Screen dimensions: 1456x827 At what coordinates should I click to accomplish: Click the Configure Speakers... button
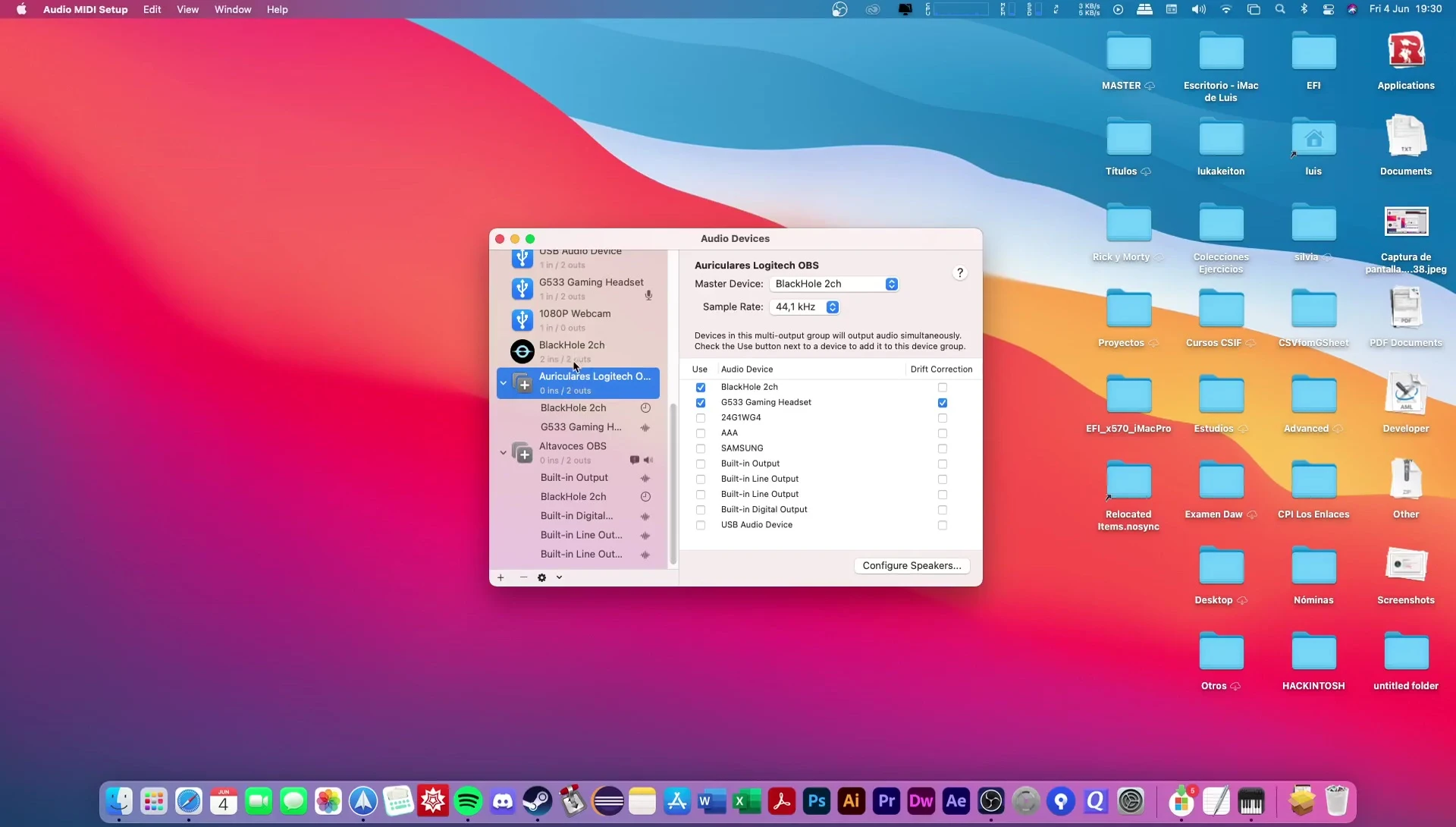coord(912,566)
